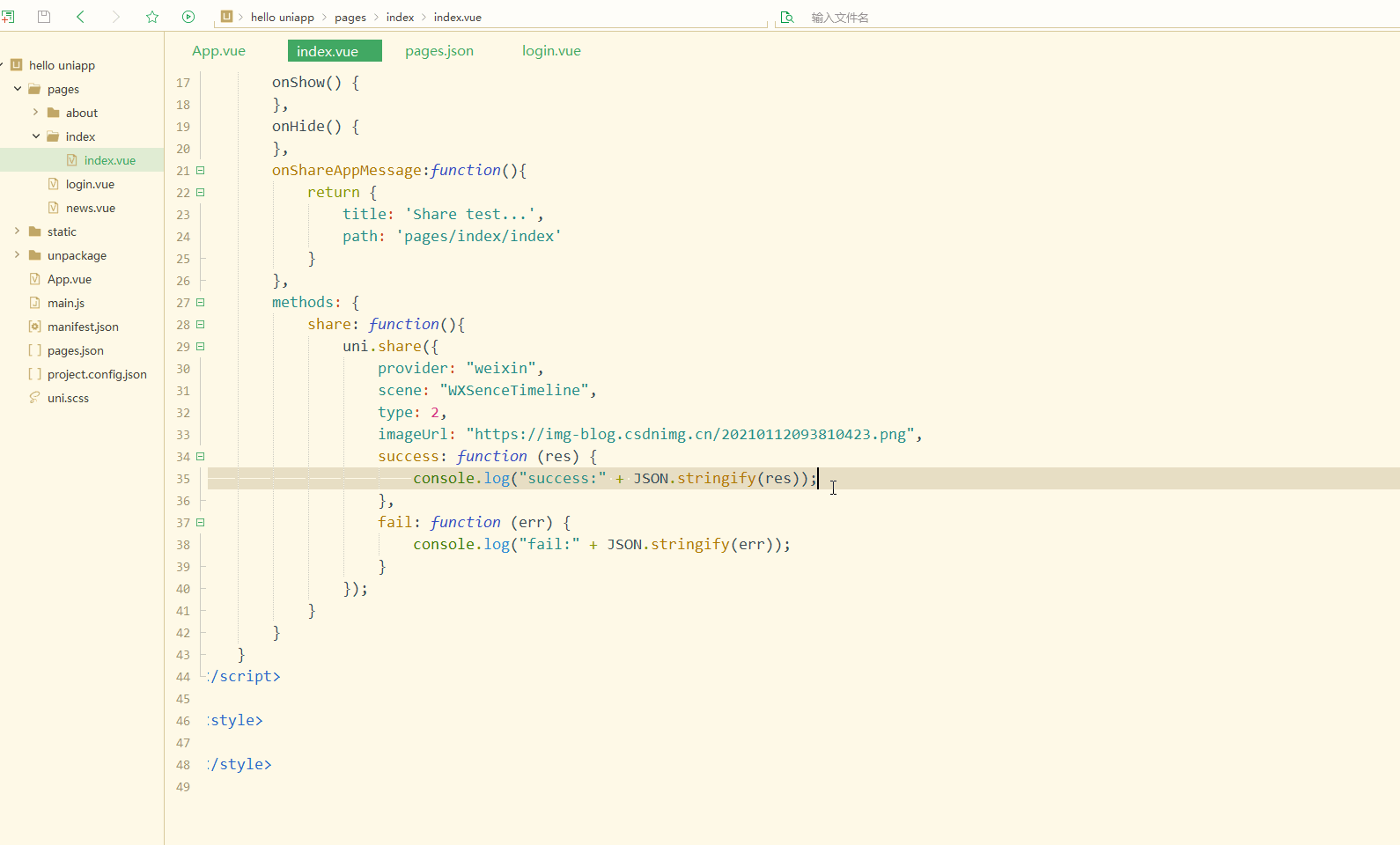Fold the return block at line 22
The height and width of the screenshot is (845, 1400).
[201, 193]
